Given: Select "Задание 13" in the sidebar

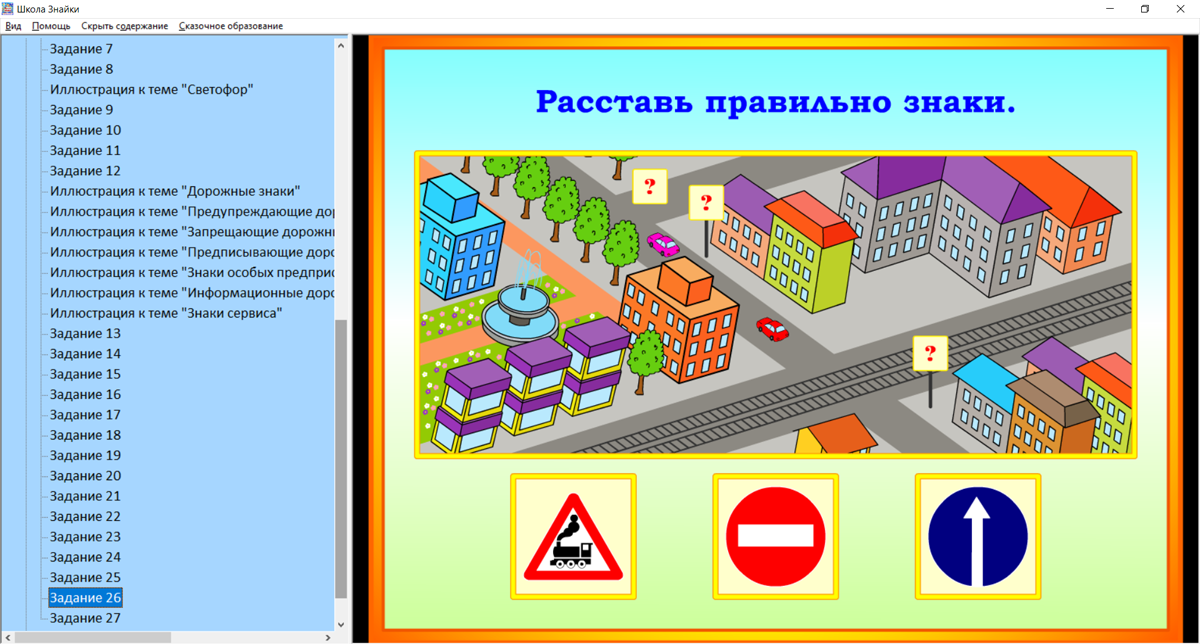Looking at the screenshot, I should pos(85,333).
